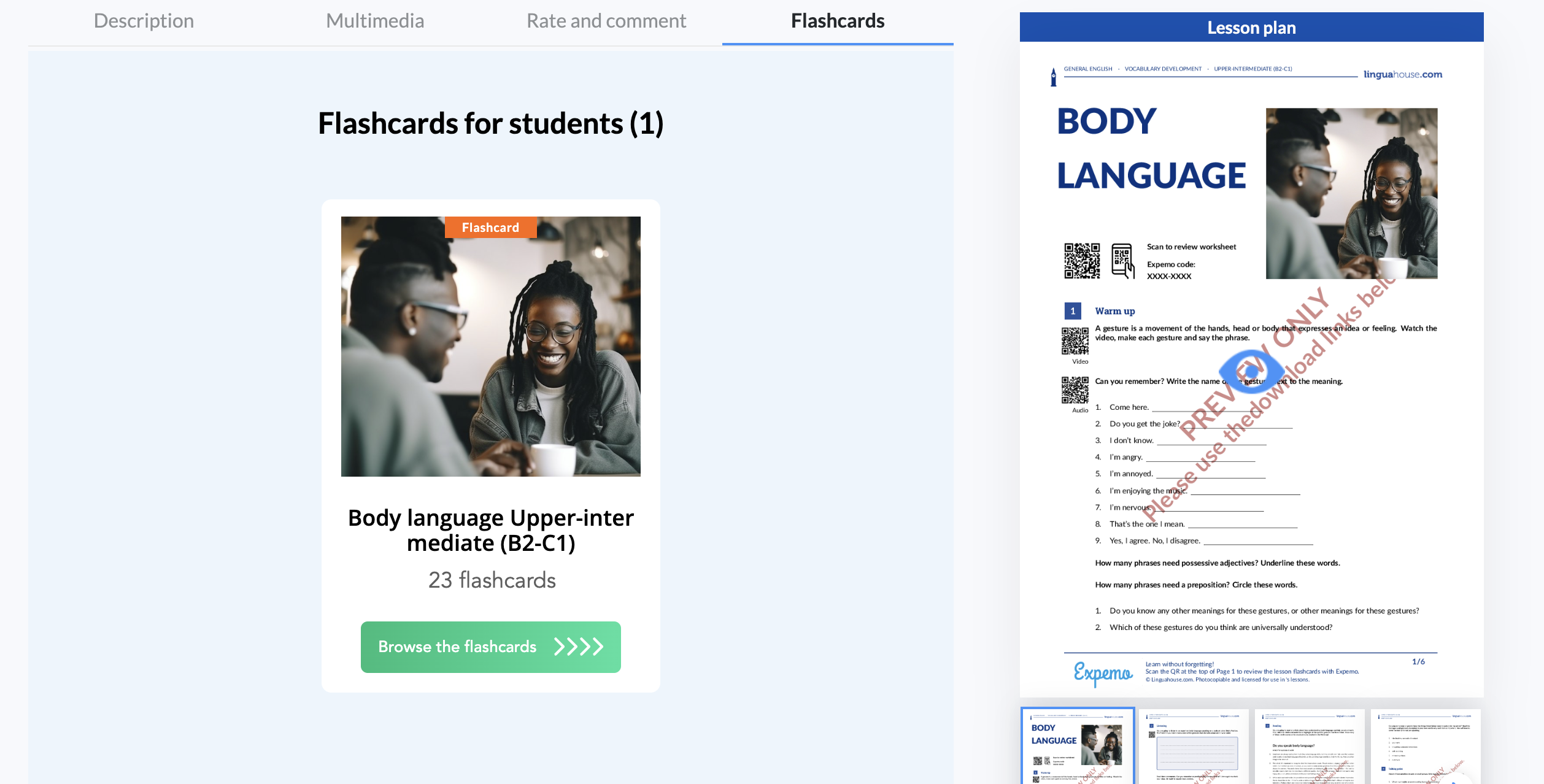Click the Audio QR code icon
Image resolution: width=1544 pixels, height=784 pixels.
[1075, 390]
